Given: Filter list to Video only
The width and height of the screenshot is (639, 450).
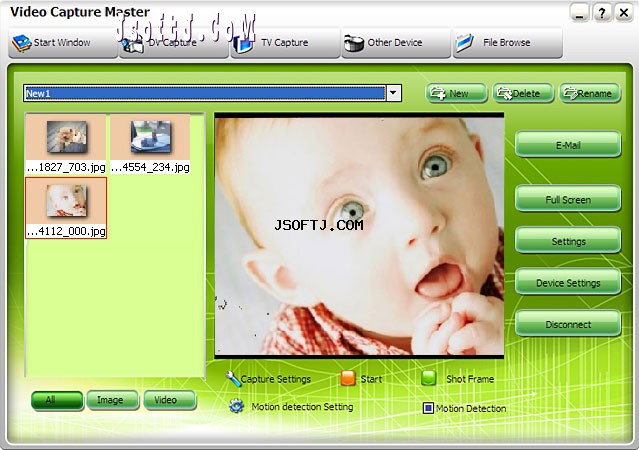Looking at the screenshot, I should [x=170, y=400].
